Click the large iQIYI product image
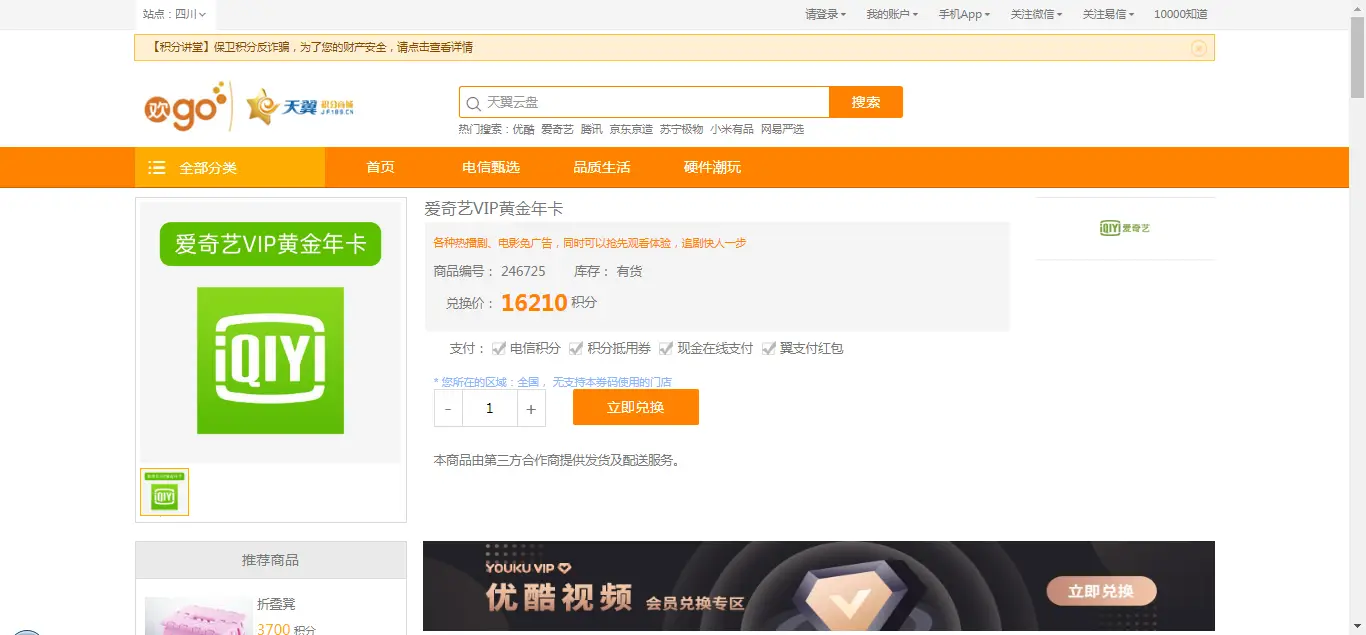The width and height of the screenshot is (1366, 635). [270, 332]
